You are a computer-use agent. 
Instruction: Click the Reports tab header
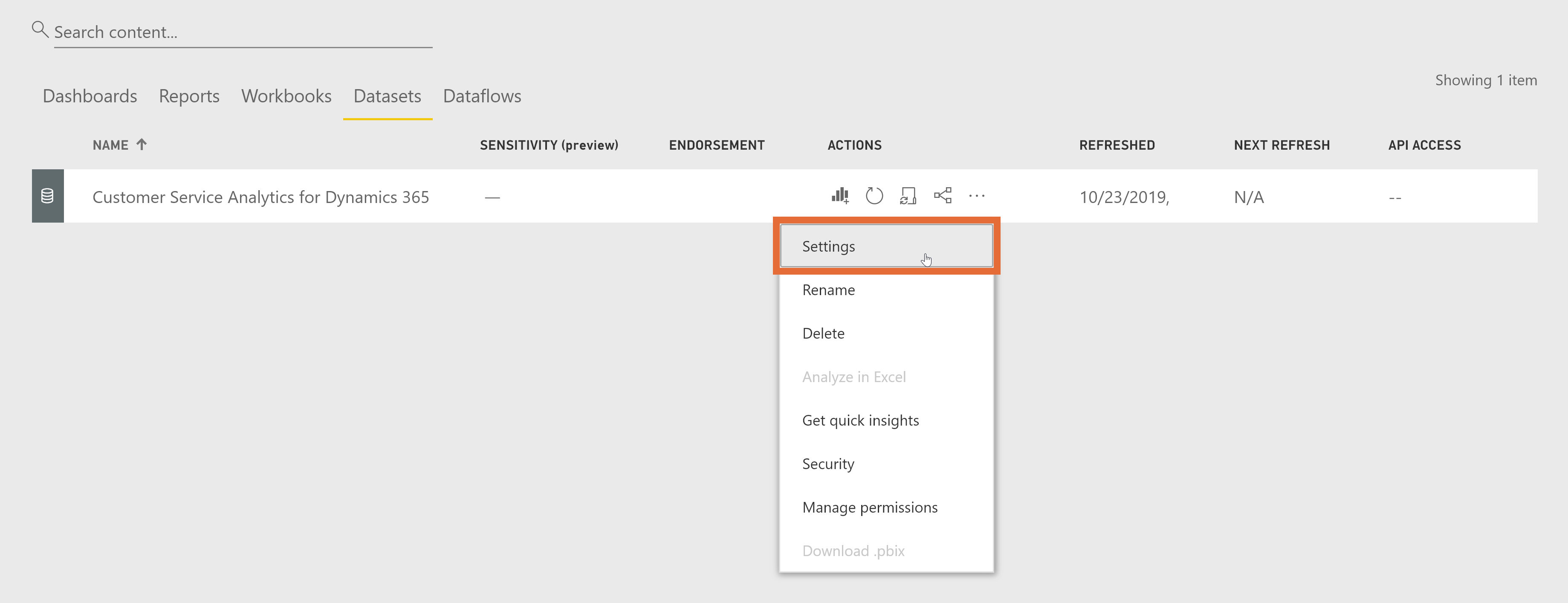pos(189,96)
